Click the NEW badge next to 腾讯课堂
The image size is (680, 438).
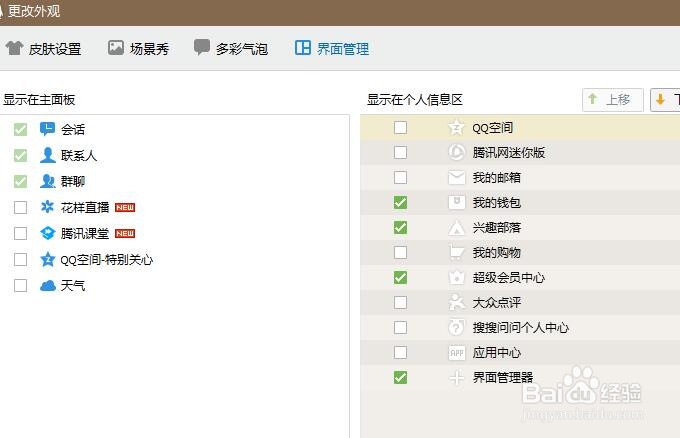click(125, 233)
